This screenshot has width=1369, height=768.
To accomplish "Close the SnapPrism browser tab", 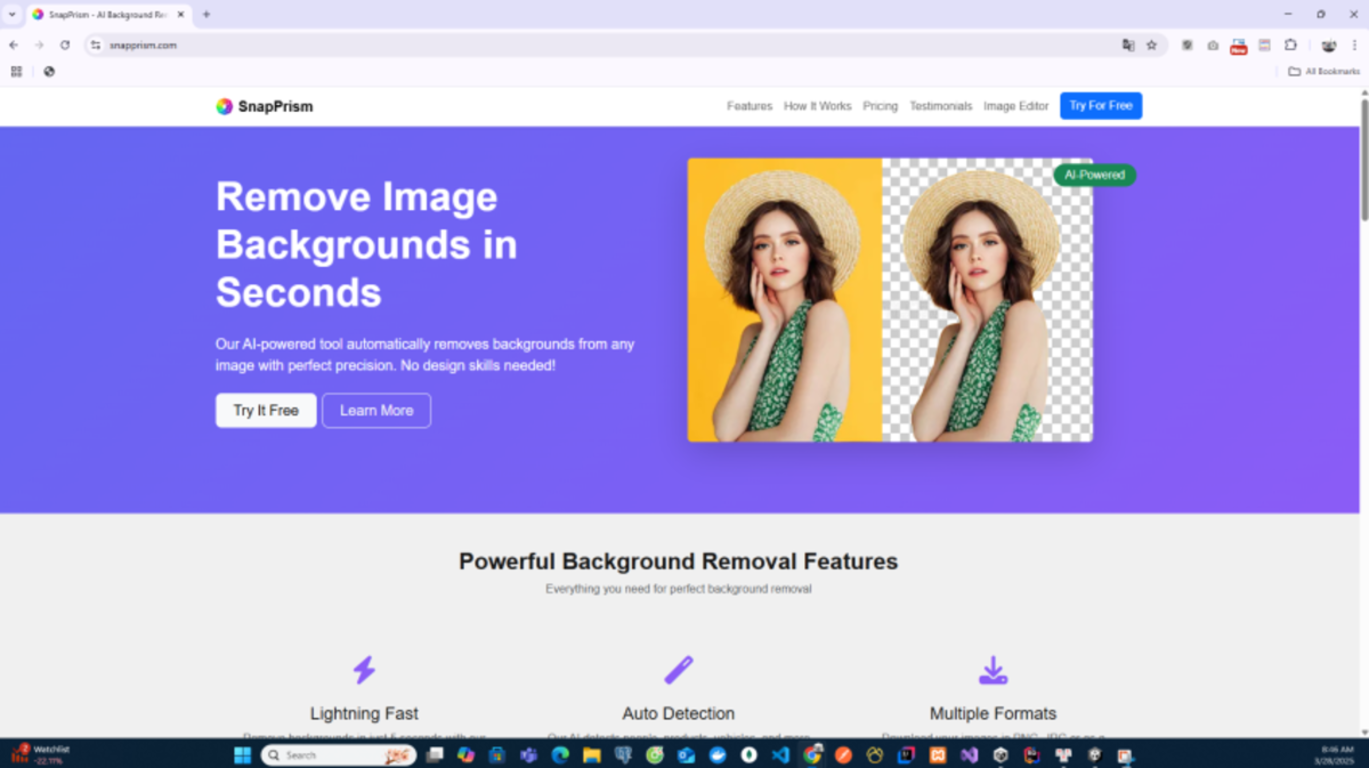I will point(181,15).
